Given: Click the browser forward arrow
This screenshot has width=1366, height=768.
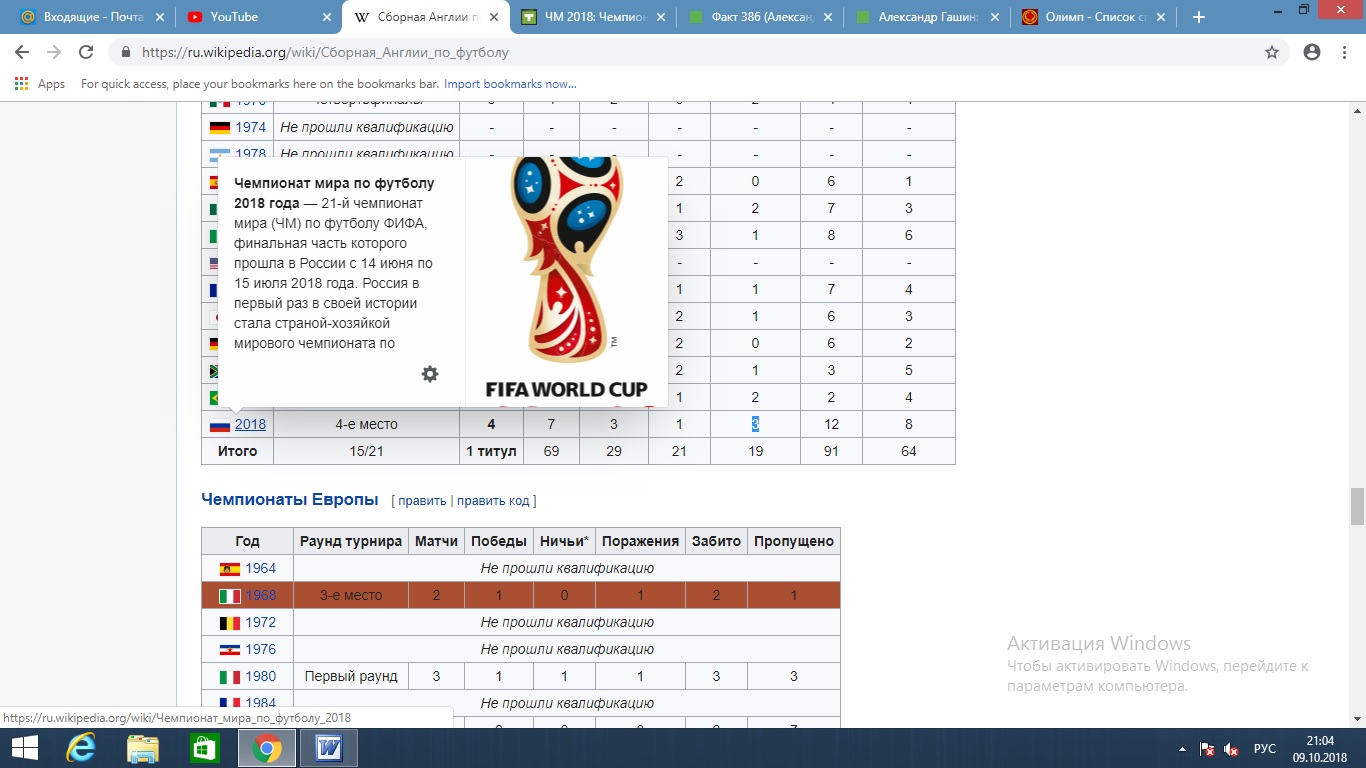Looking at the screenshot, I should click(x=54, y=52).
